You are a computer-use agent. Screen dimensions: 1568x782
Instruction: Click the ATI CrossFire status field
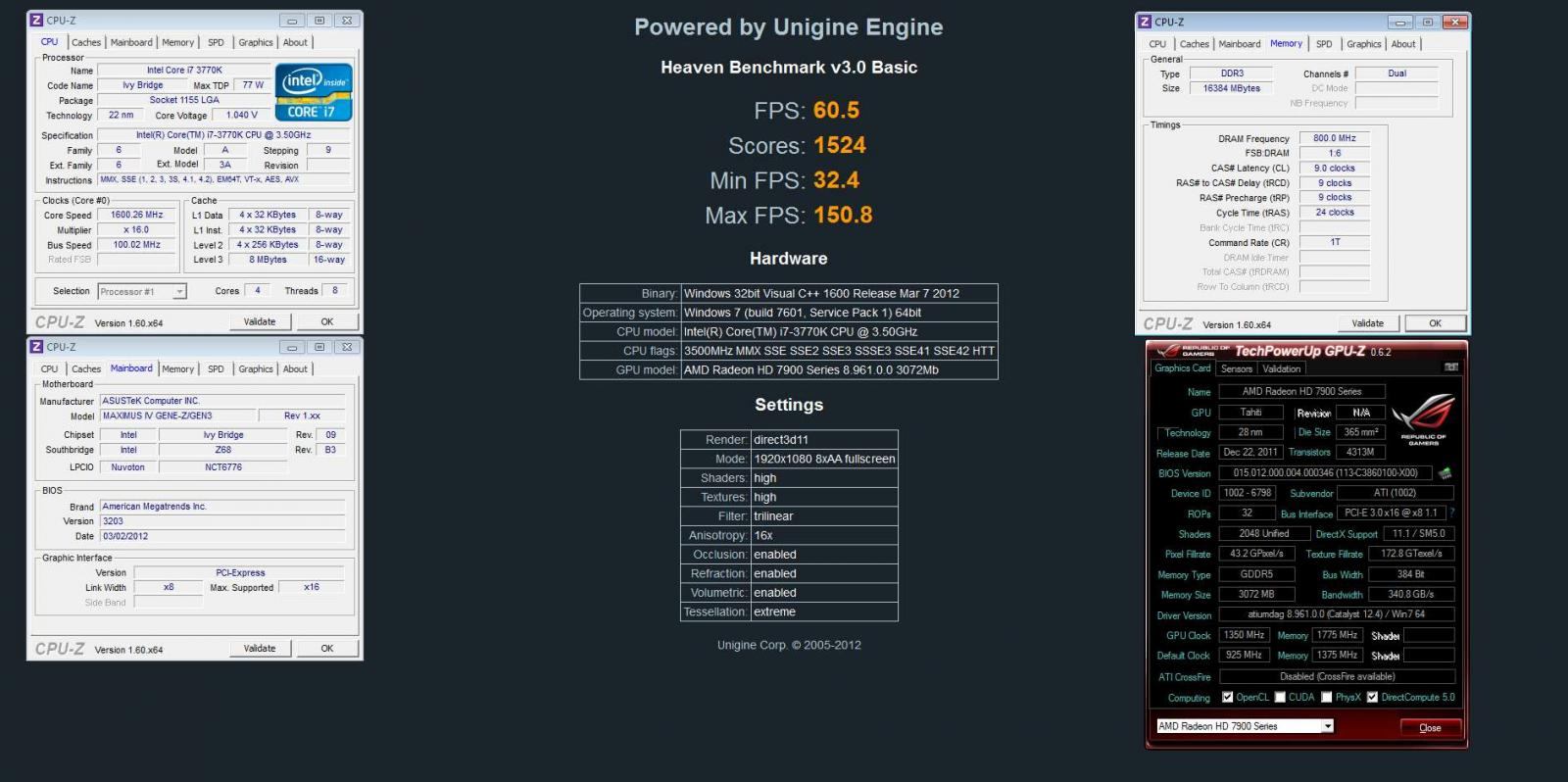[x=1337, y=676]
